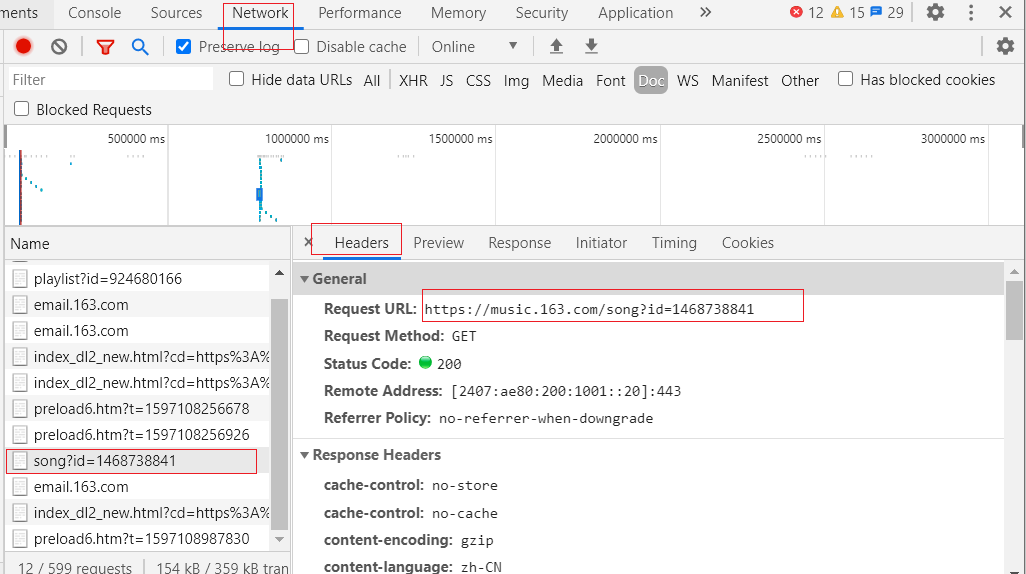Toggle the network filter funnel icon
The width and height of the screenshot is (1026, 574).
pyautogui.click(x=105, y=47)
